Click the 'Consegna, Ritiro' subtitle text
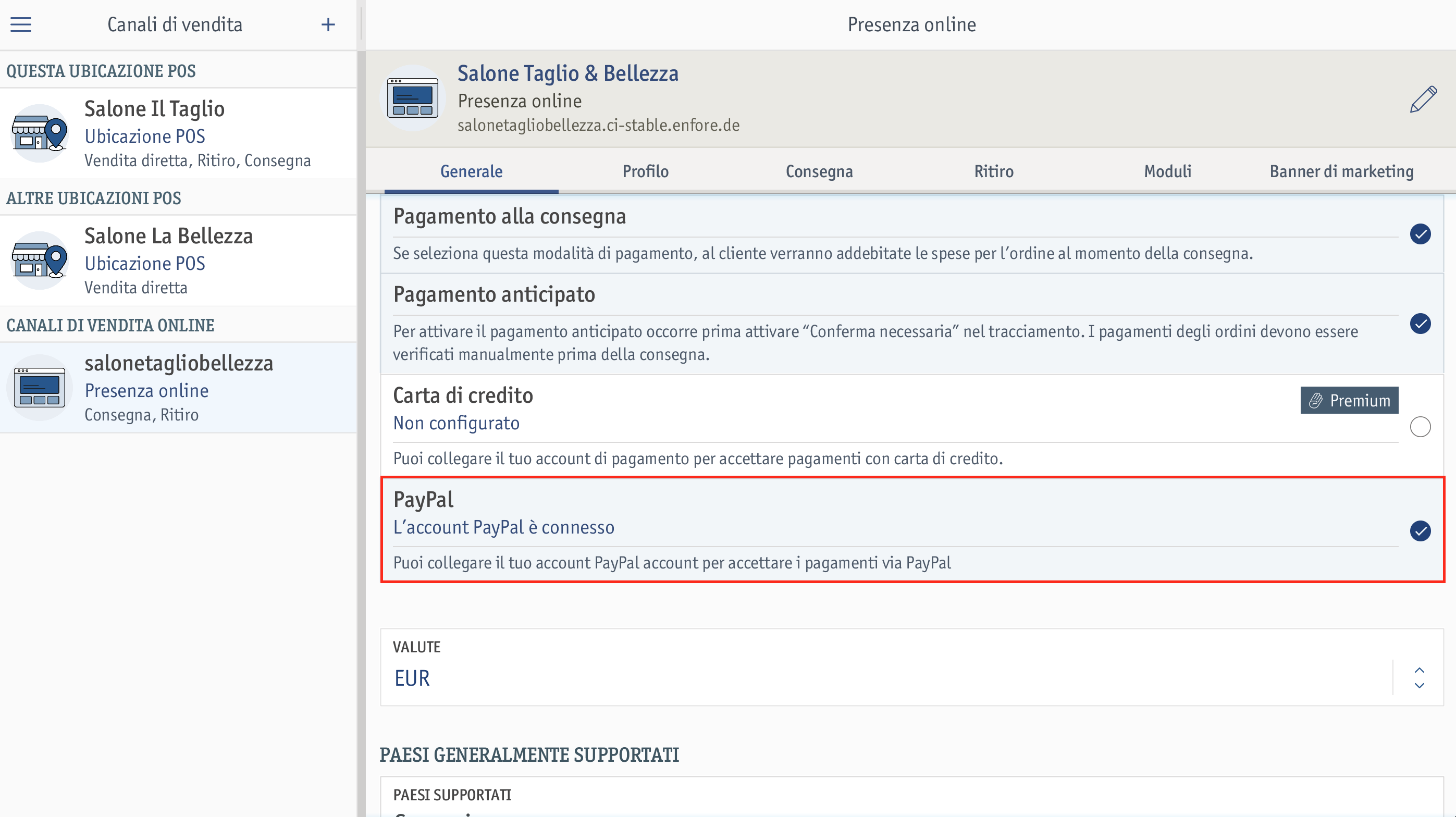 pyautogui.click(x=141, y=415)
